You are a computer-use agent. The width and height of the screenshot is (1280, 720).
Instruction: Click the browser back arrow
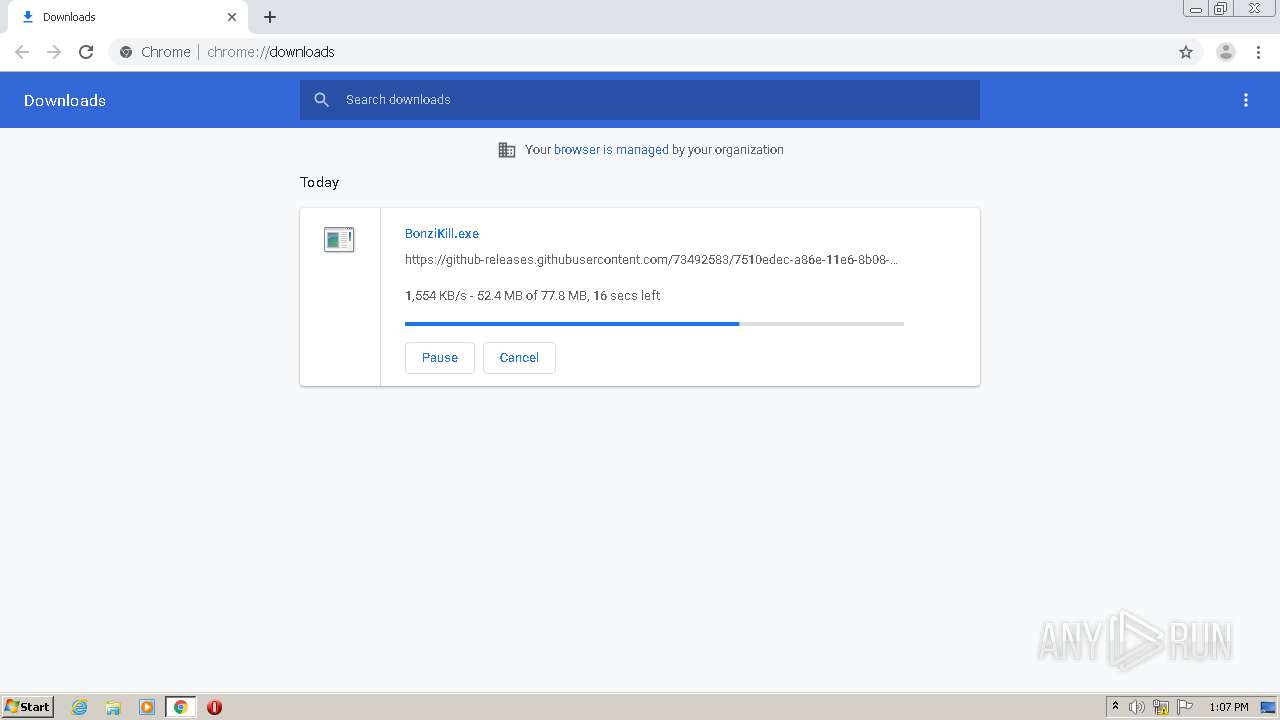(22, 52)
